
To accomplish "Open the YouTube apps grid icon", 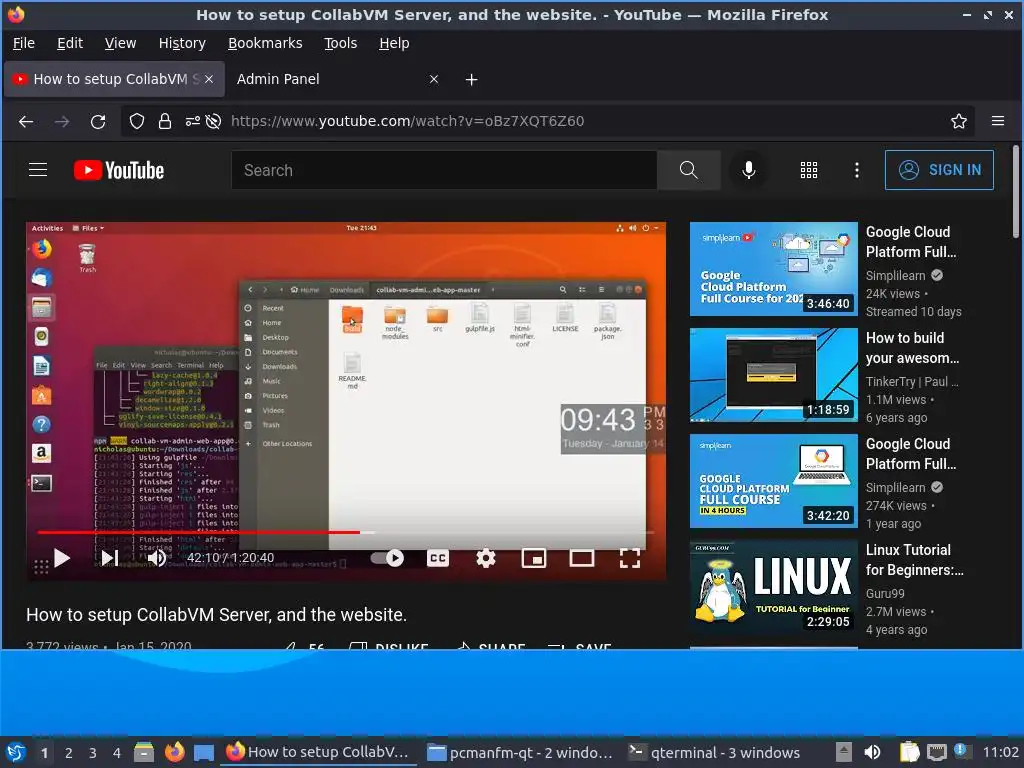I will [x=808, y=170].
